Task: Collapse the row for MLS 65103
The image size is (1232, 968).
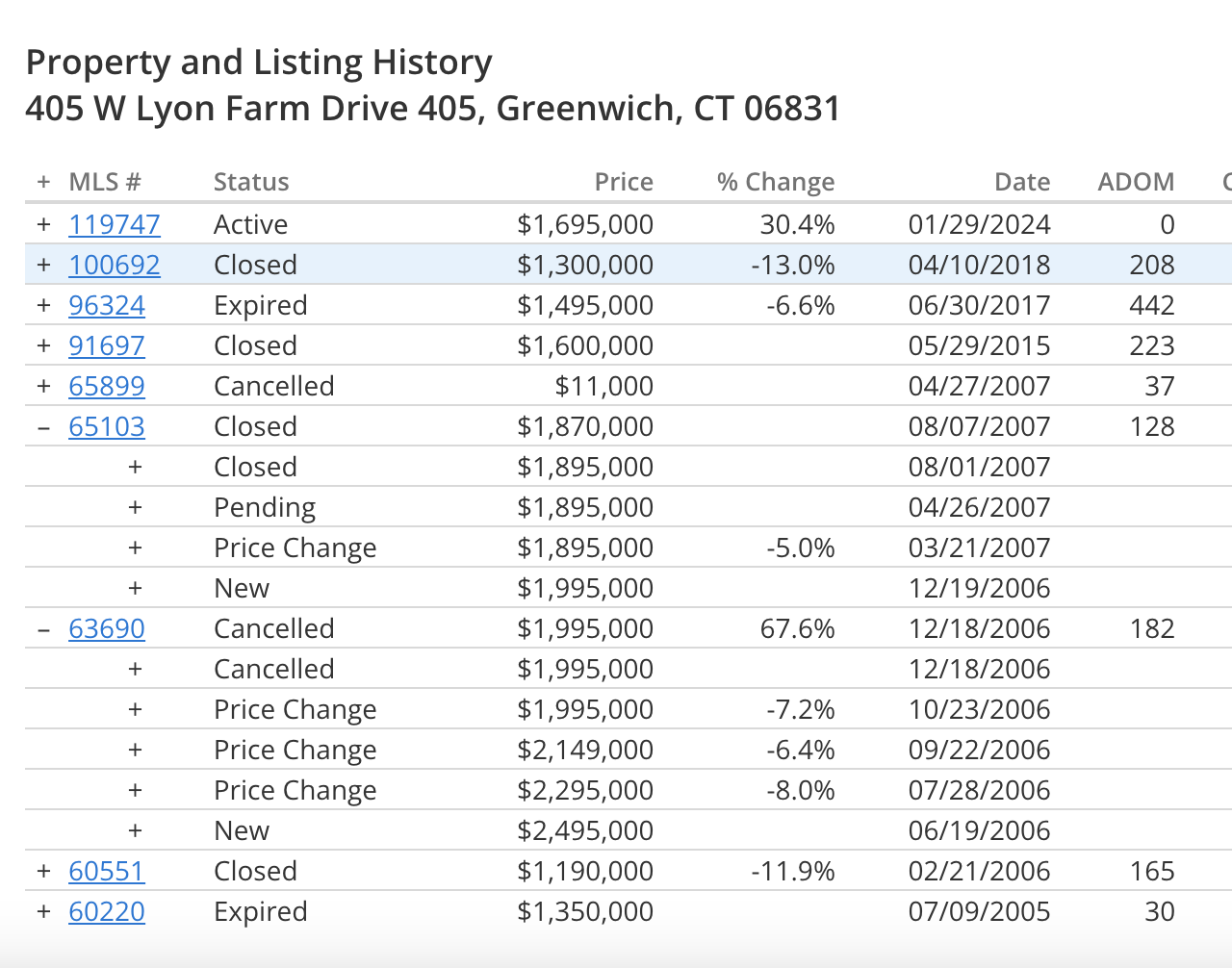Action: click(43, 426)
